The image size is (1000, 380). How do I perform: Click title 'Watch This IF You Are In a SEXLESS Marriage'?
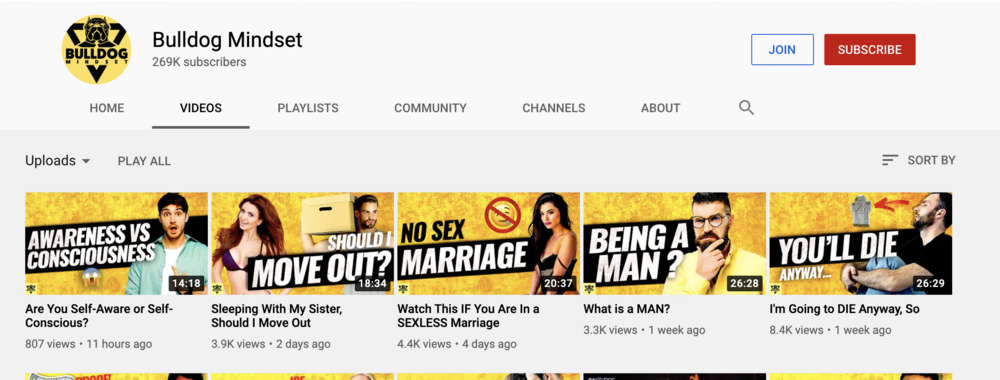469,316
